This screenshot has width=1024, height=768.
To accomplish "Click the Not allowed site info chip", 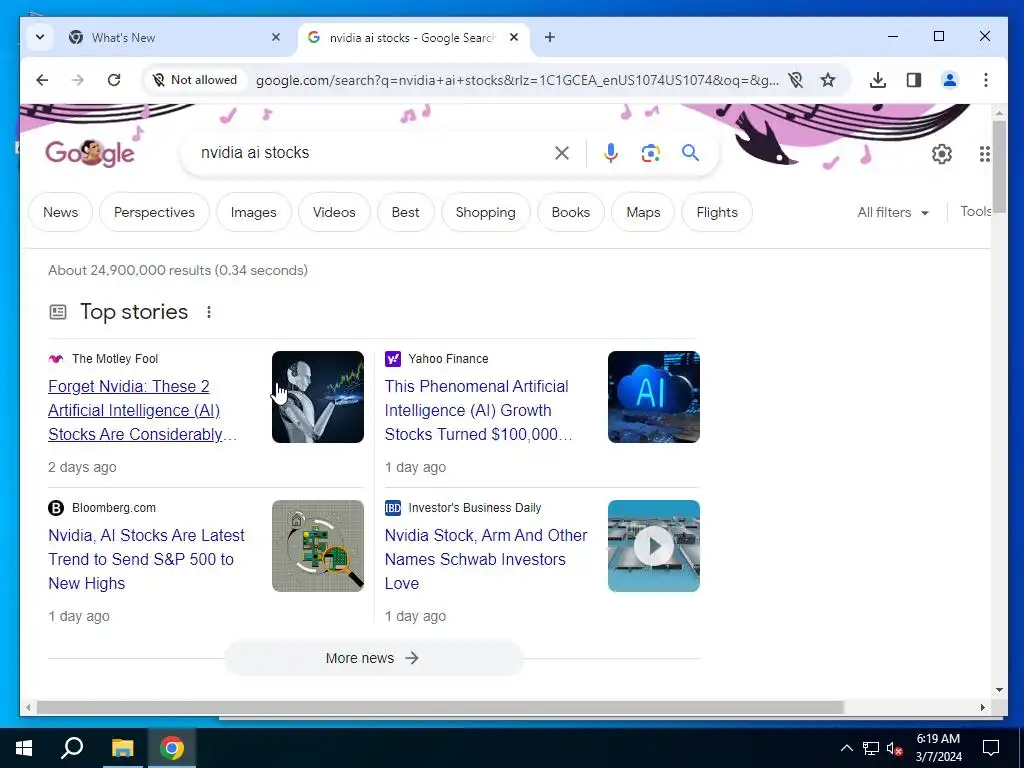I will (x=195, y=80).
